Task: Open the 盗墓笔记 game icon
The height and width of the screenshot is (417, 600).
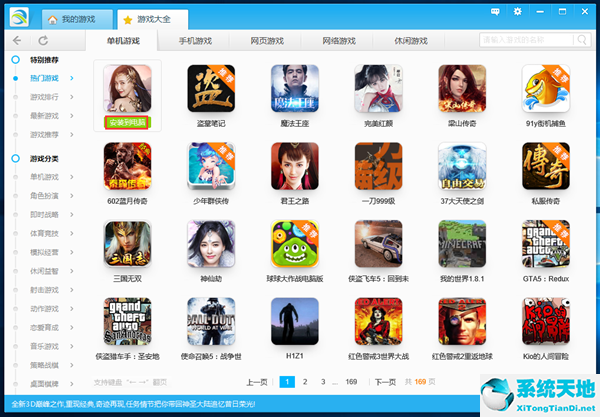Action: pos(211,88)
